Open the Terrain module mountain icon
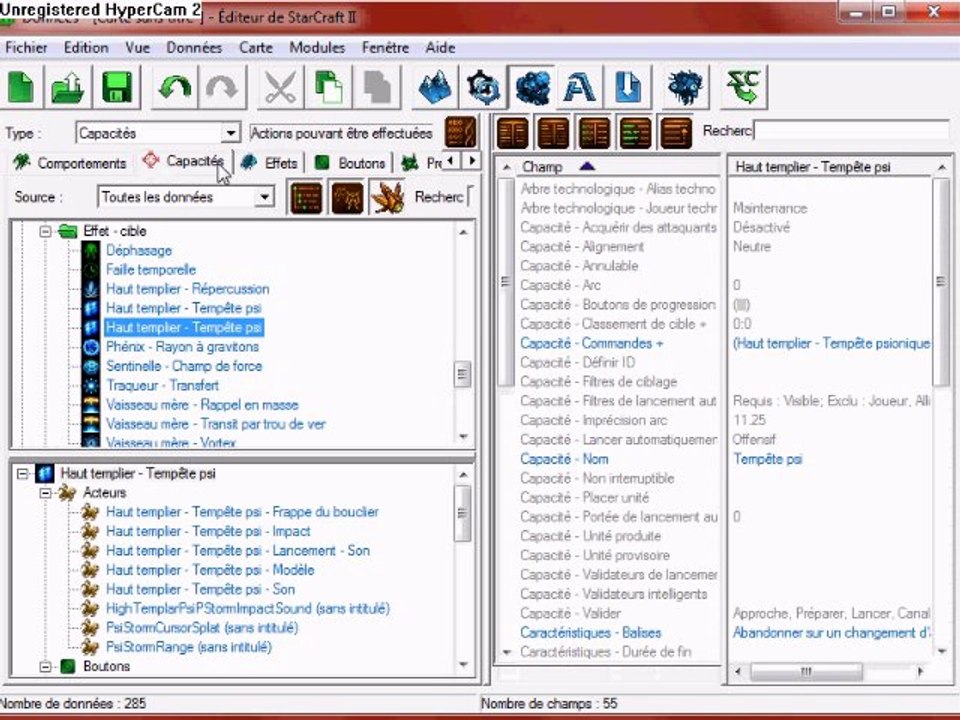The height and width of the screenshot is (720, 960). point(435,87)
